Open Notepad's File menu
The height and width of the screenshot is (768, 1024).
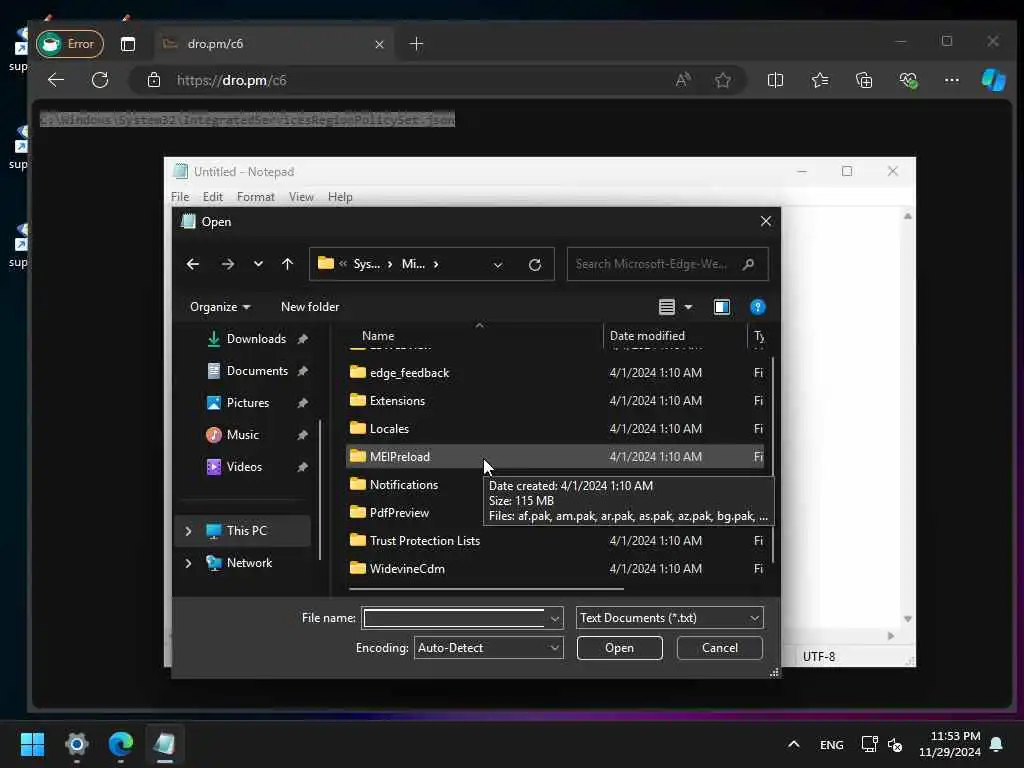tap(180, 197)
